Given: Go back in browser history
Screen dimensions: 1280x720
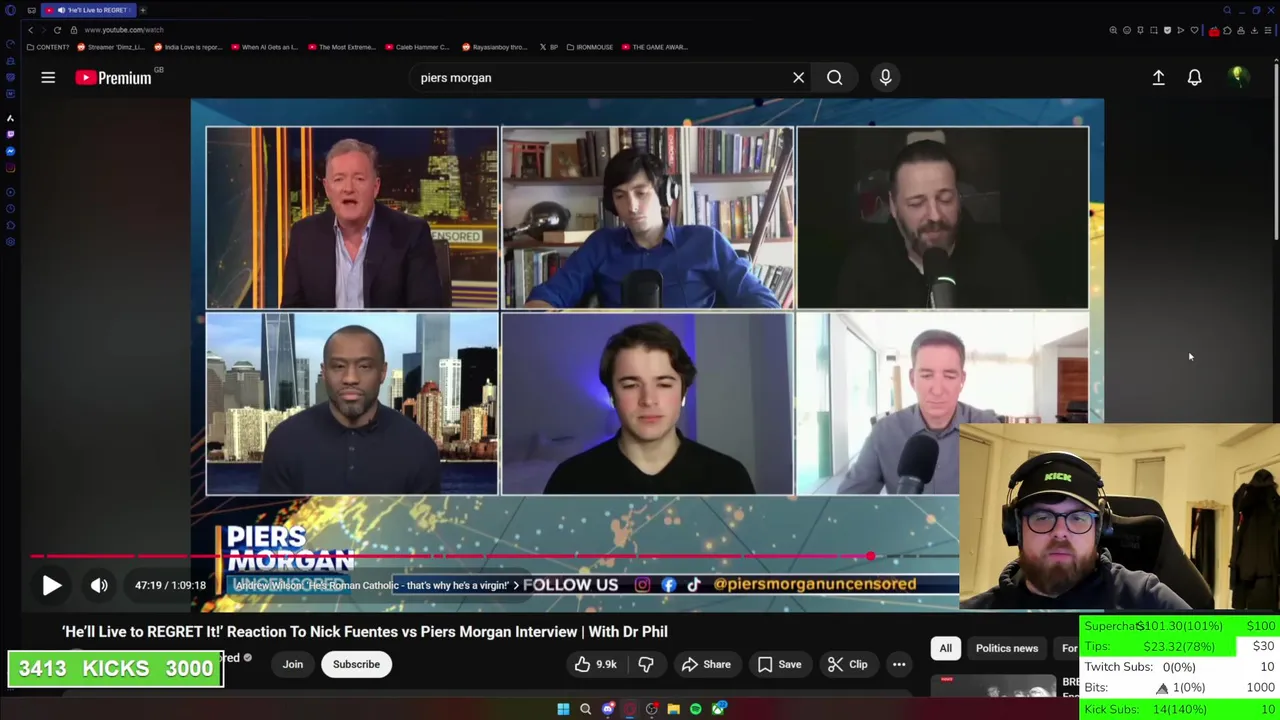Looking at the screenshot, I should click(x=30, y=30).
